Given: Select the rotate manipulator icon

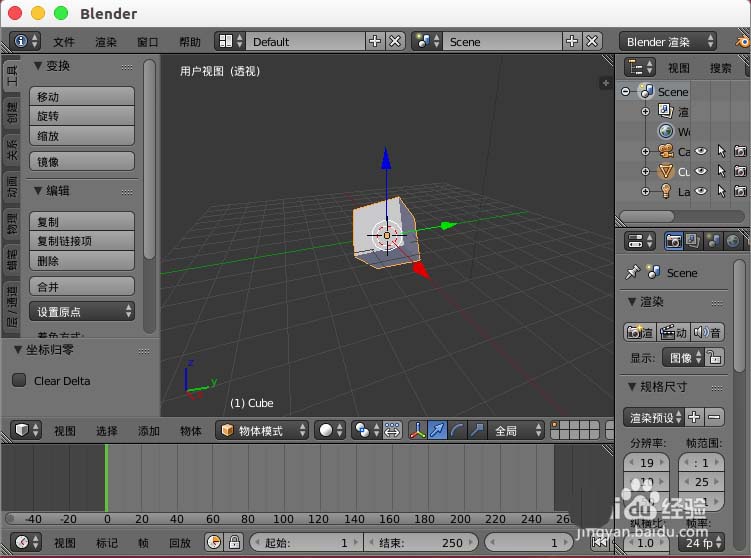Looking at the screenshot, I should click(457, 430).
